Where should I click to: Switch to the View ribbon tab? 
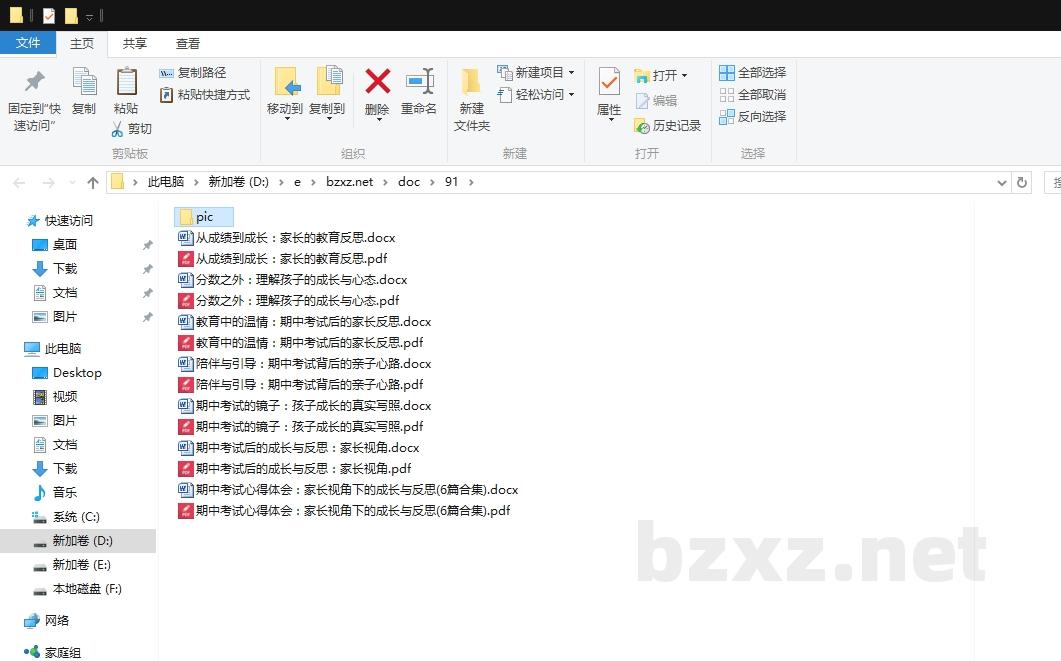point(188,43)
